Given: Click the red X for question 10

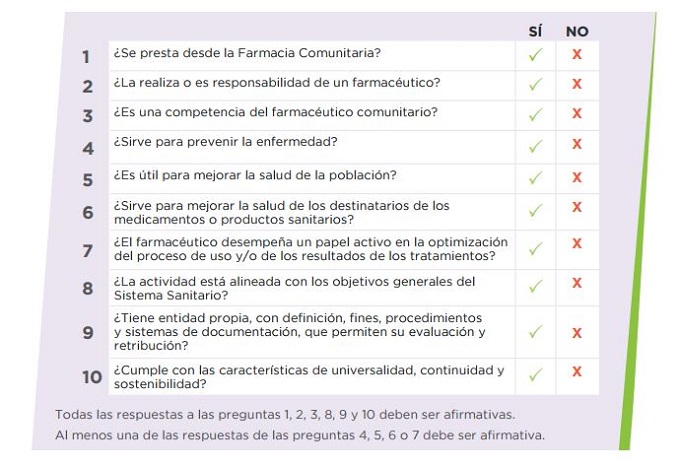Looking at the screenshot, I should coord(577,373).
